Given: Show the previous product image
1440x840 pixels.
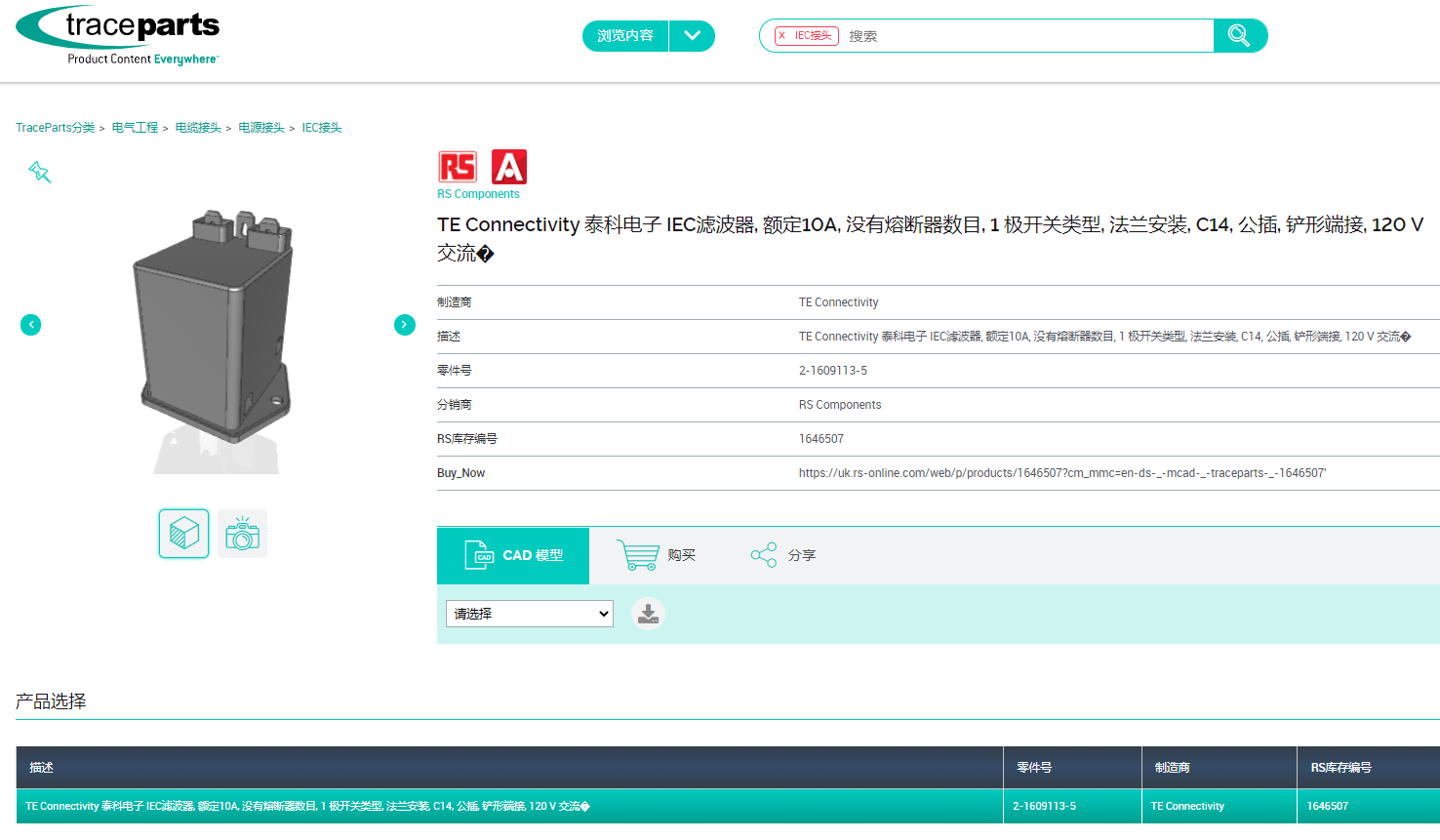Looking at the screenshot, I should (31, 325).
